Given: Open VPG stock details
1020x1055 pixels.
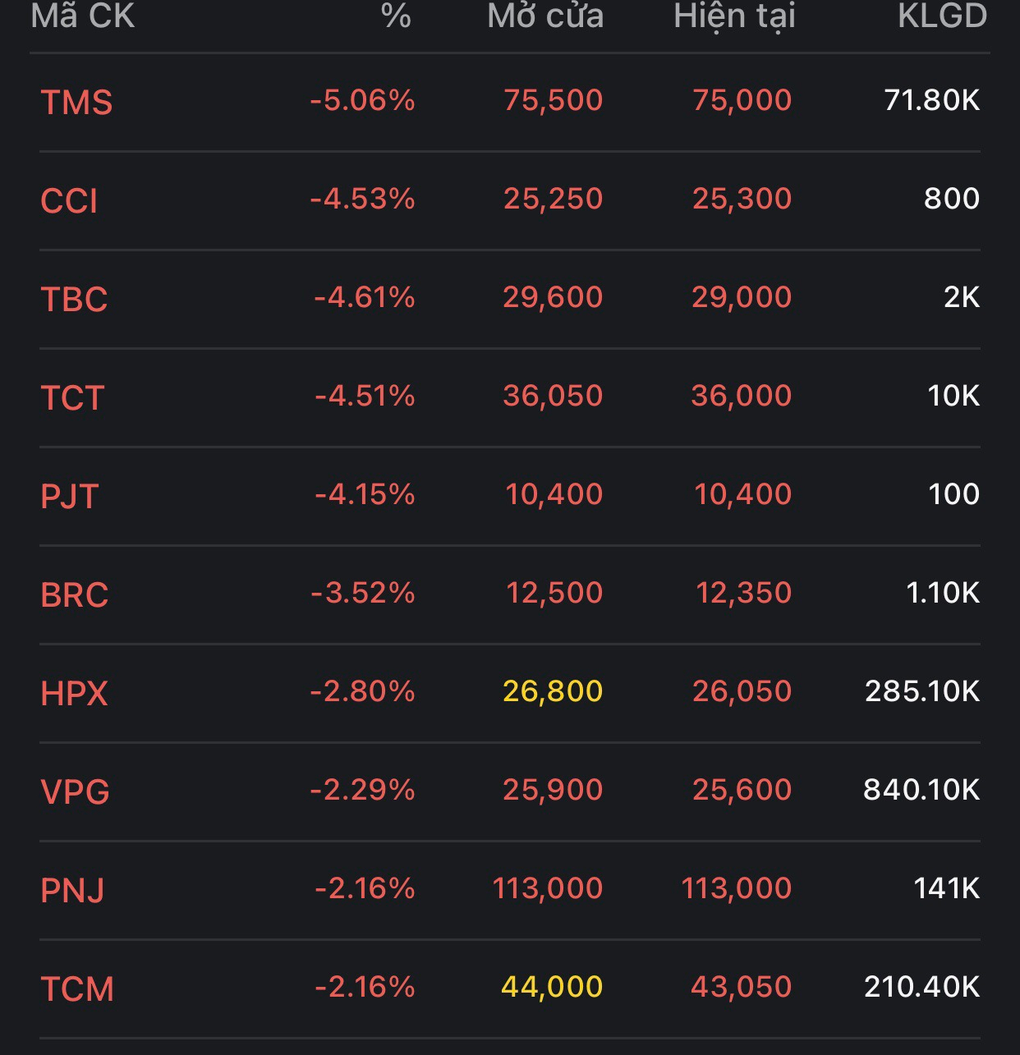Looking at the screenshot, I should tap(510, 791).
